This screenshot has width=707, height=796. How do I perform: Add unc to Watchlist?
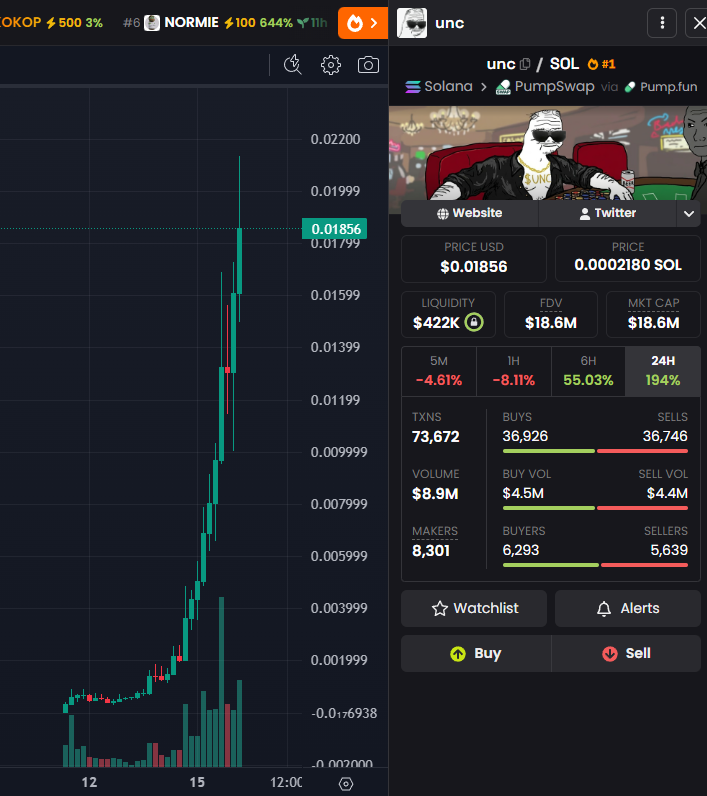point(474,608)
